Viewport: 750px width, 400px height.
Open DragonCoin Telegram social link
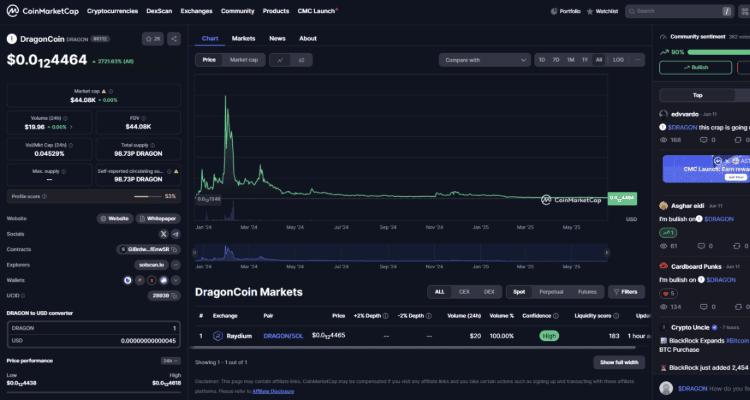click(x=176, y=234)
